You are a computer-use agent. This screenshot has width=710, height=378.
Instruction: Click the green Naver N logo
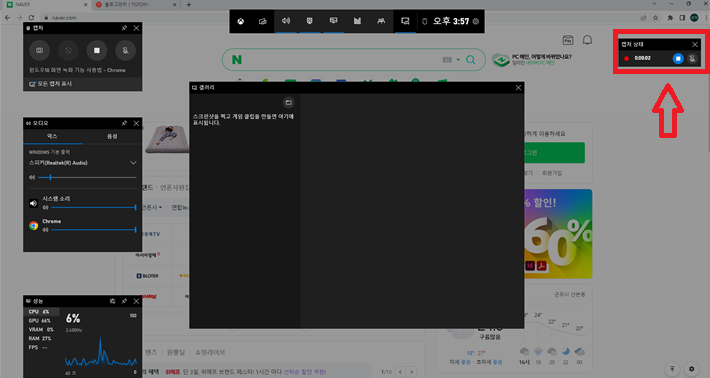[x=237, y=60]
